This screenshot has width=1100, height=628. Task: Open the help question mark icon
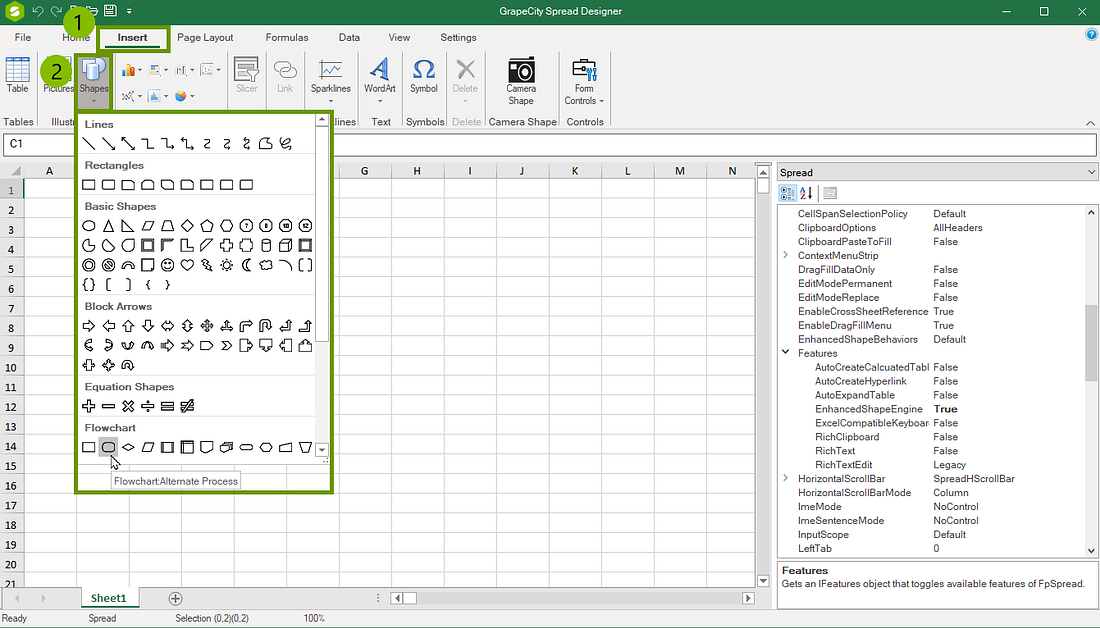click(x=1091, y=34)
